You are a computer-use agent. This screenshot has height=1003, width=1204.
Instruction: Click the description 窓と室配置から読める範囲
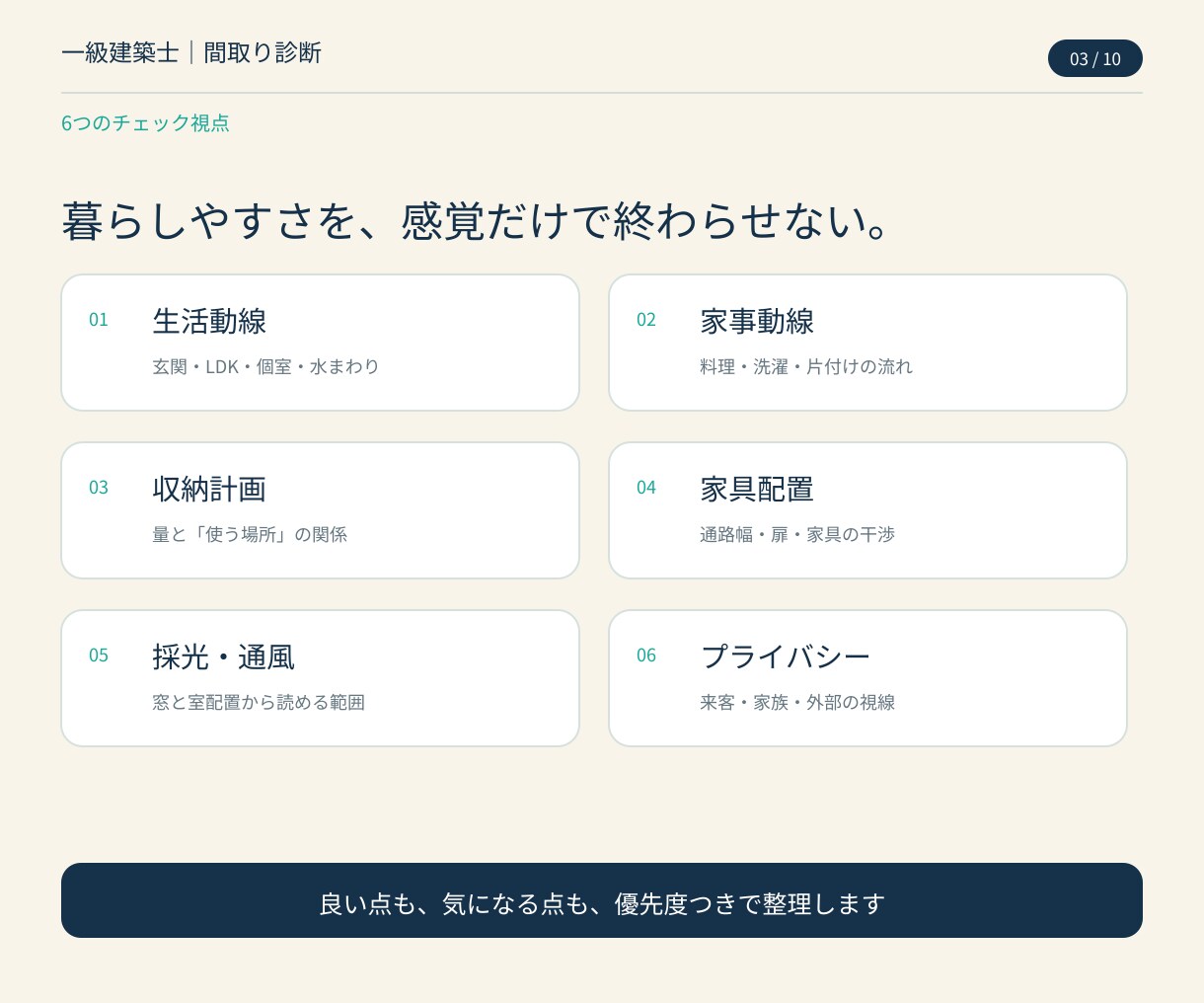tap(259, 702)
